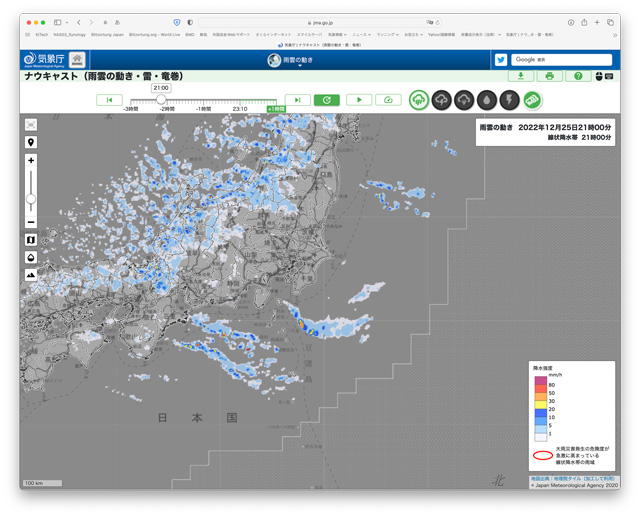Image resolution: width=640 pixels, height=516 pixels.
Task: Click the map zoom level slider handle
Action: coord(31,199)
